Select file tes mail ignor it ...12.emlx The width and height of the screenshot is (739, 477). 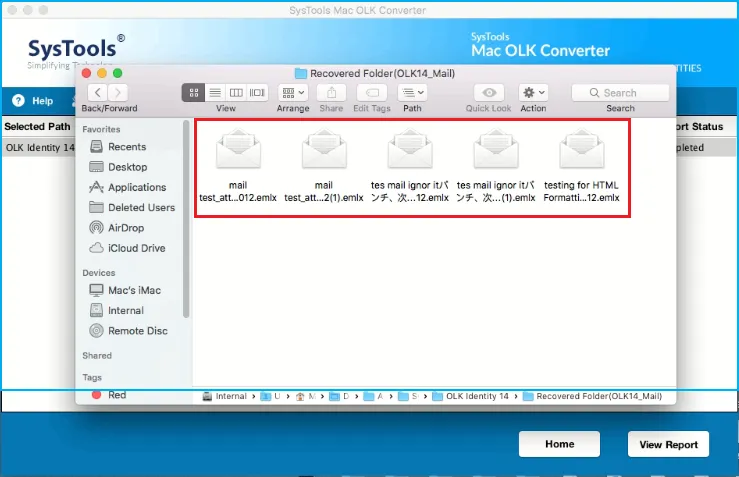tap(410, 165)
